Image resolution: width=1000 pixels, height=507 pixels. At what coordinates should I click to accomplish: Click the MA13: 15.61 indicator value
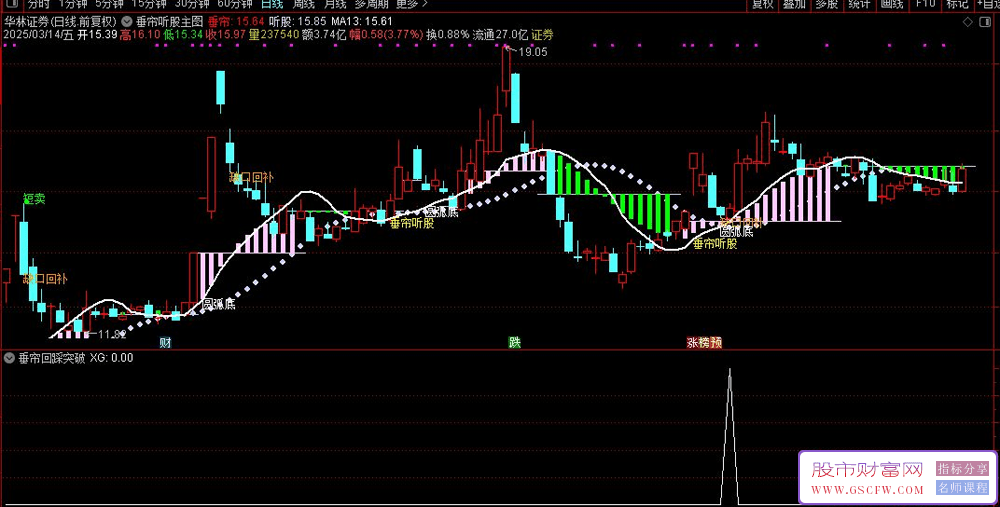point(362,20)
